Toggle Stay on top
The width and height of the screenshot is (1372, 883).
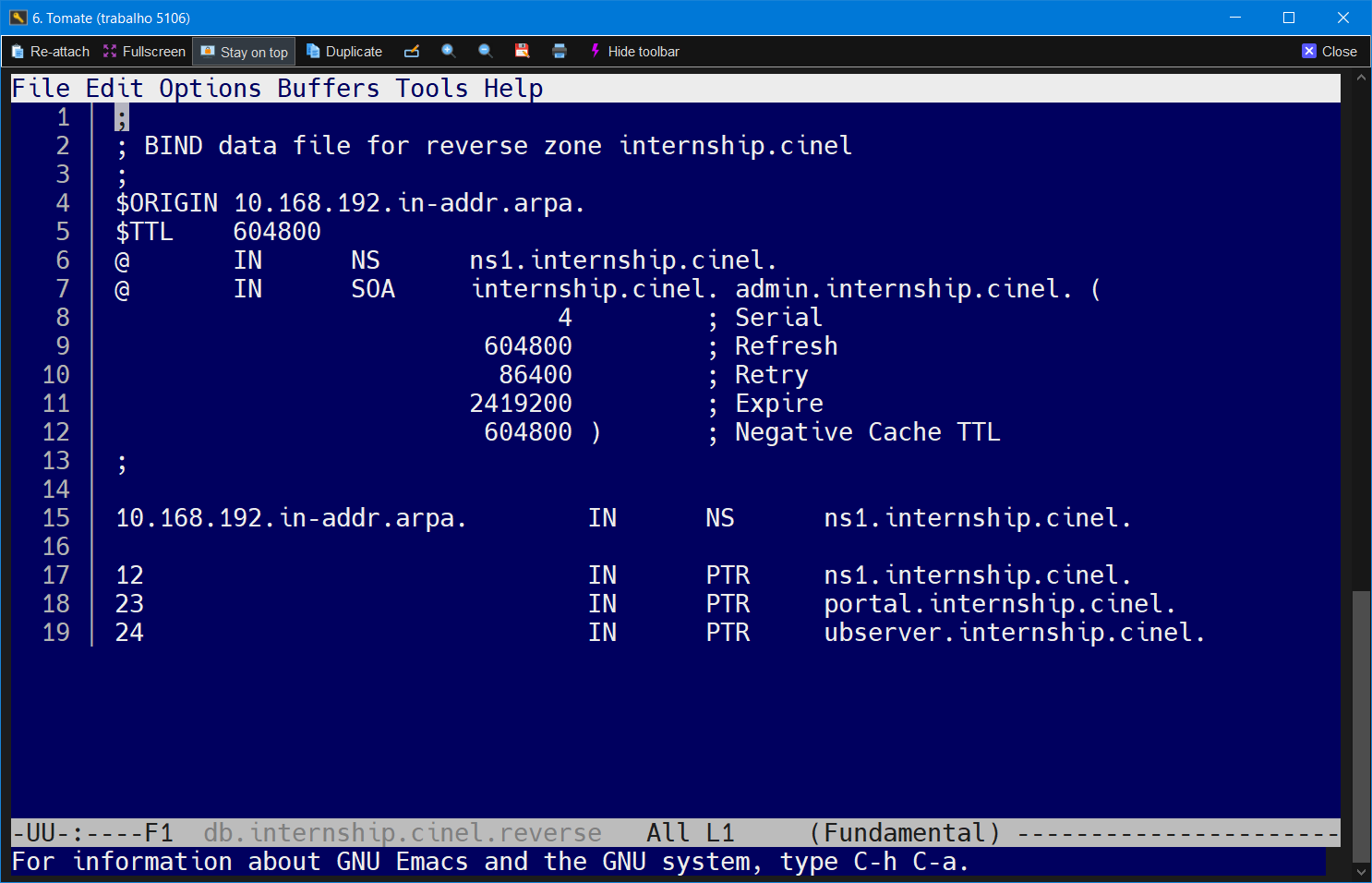pos(245,52)
